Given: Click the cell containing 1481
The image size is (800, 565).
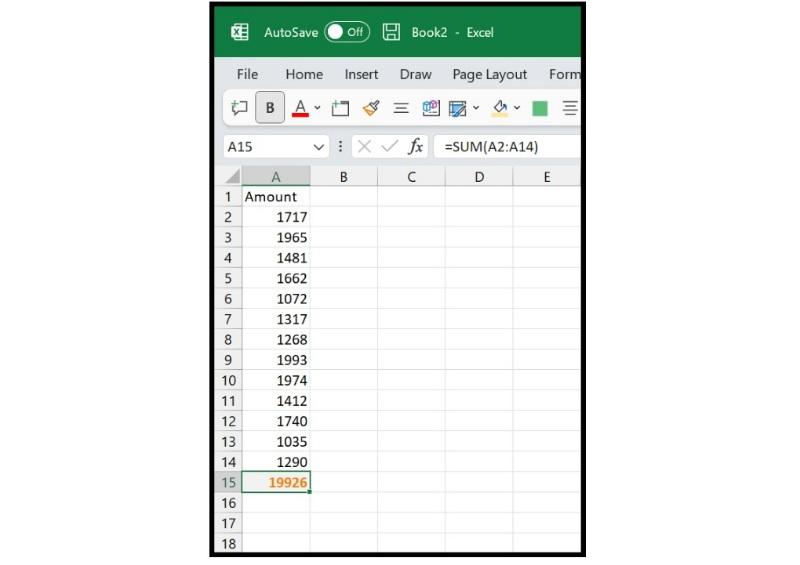Looking at the screenshot, I should coord(276,258).
